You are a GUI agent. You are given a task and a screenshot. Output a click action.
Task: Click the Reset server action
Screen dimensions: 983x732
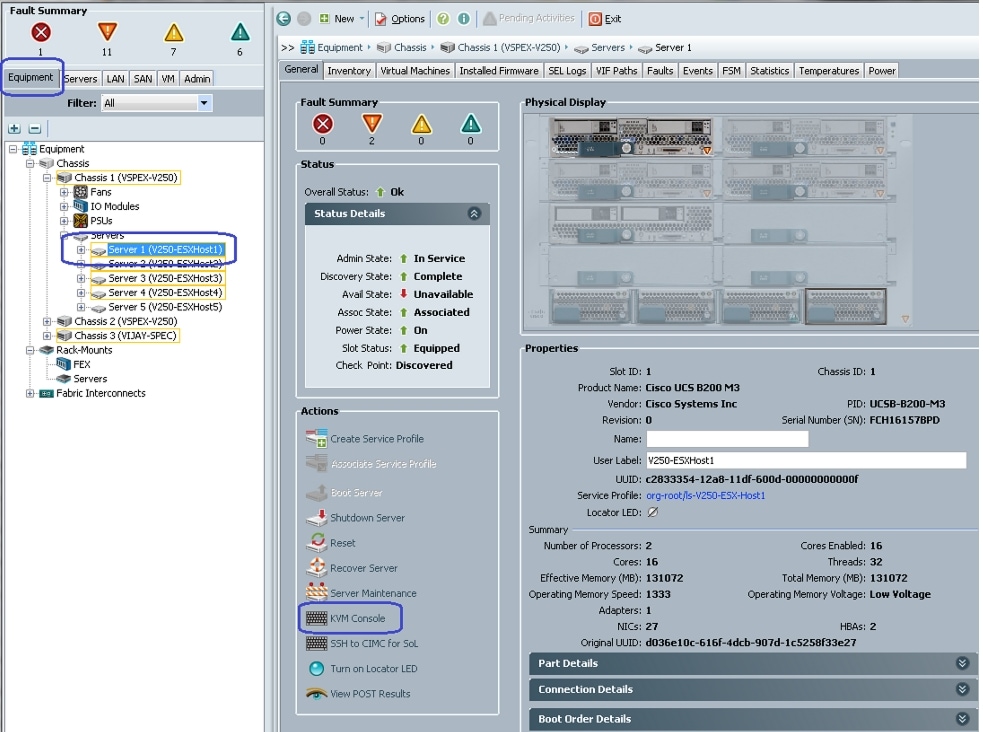[342, 543]
